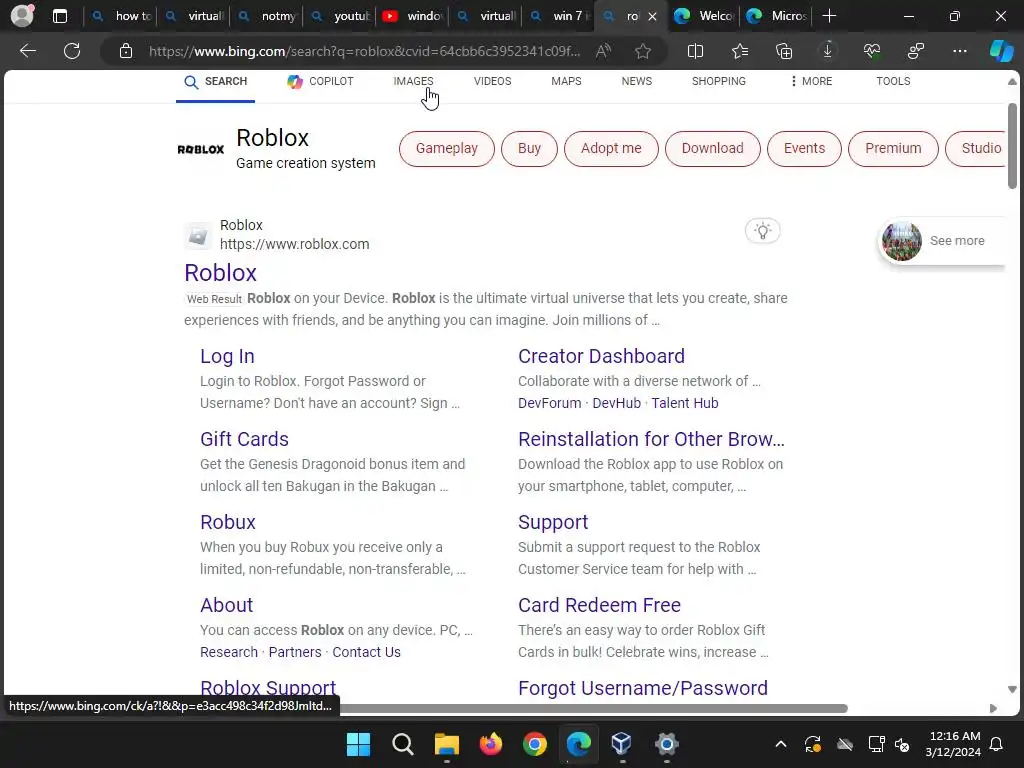Viewport: 1024px width, 768px height.
Task: Open the Robux sitelink
Action: (228, 522)
